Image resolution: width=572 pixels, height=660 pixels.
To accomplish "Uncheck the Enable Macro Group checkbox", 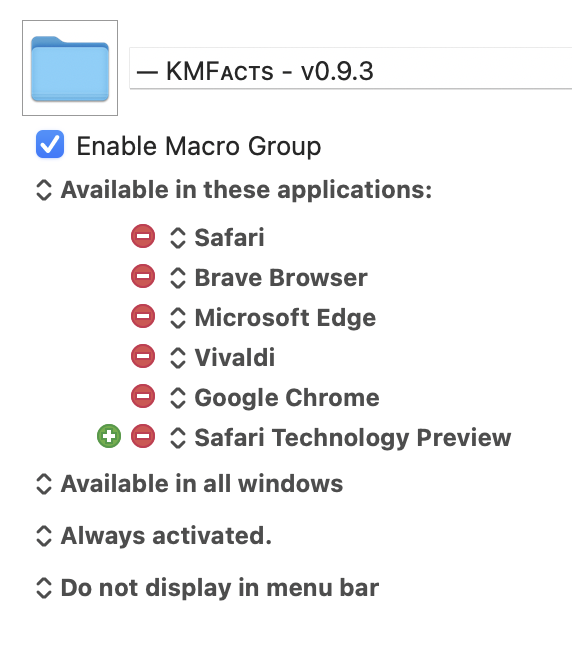I will (x=50, y=144).
